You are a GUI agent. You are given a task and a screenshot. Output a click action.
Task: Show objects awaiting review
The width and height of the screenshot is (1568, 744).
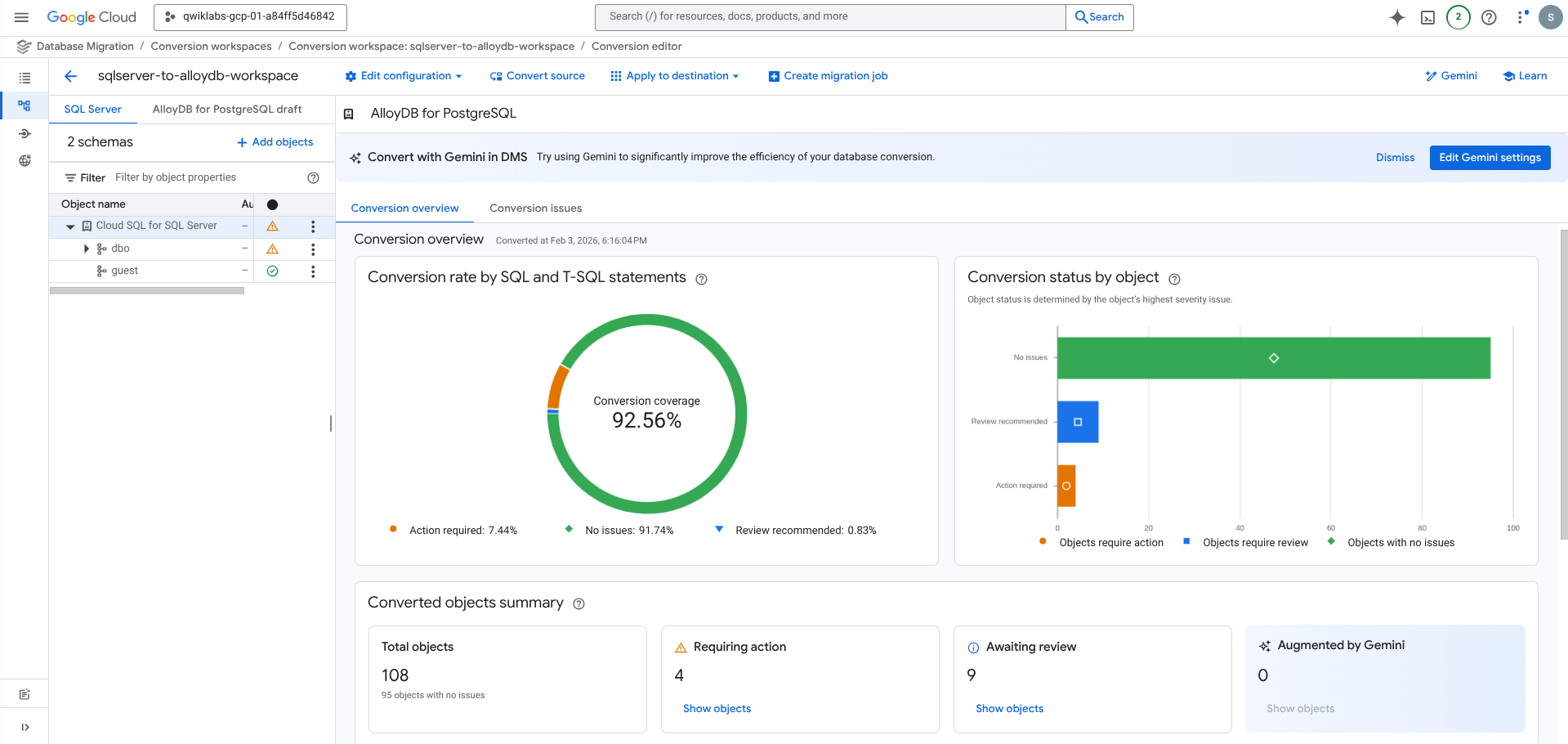[1009, 709]
